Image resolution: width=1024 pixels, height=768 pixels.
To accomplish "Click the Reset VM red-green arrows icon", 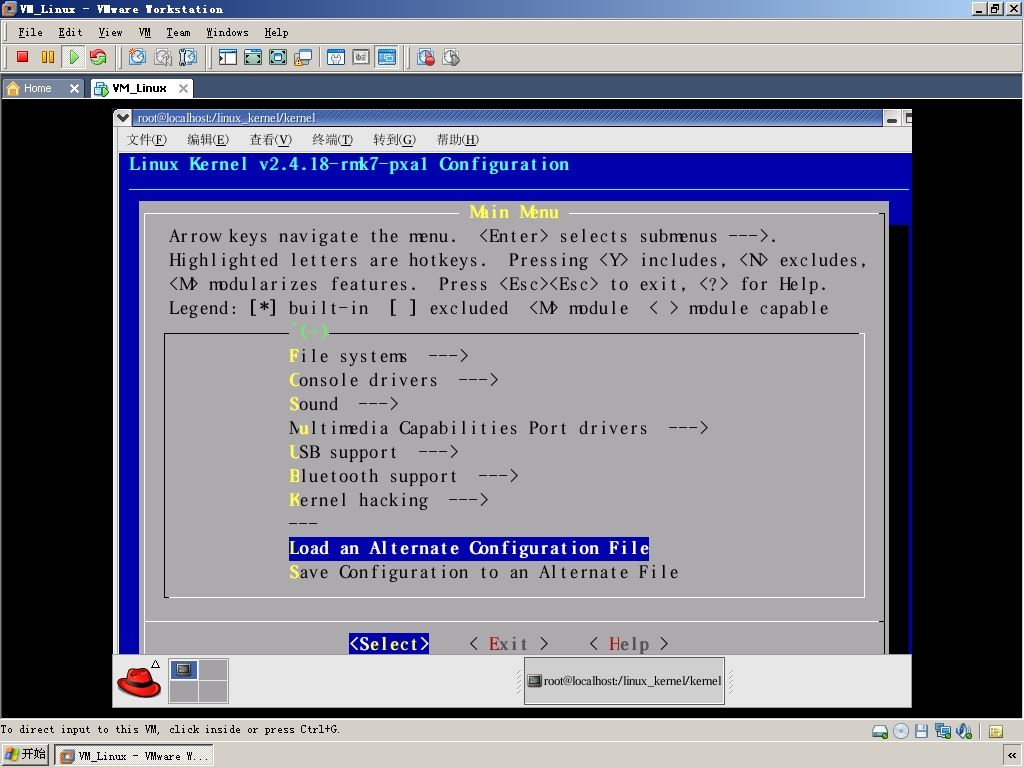I will (98, 57).
